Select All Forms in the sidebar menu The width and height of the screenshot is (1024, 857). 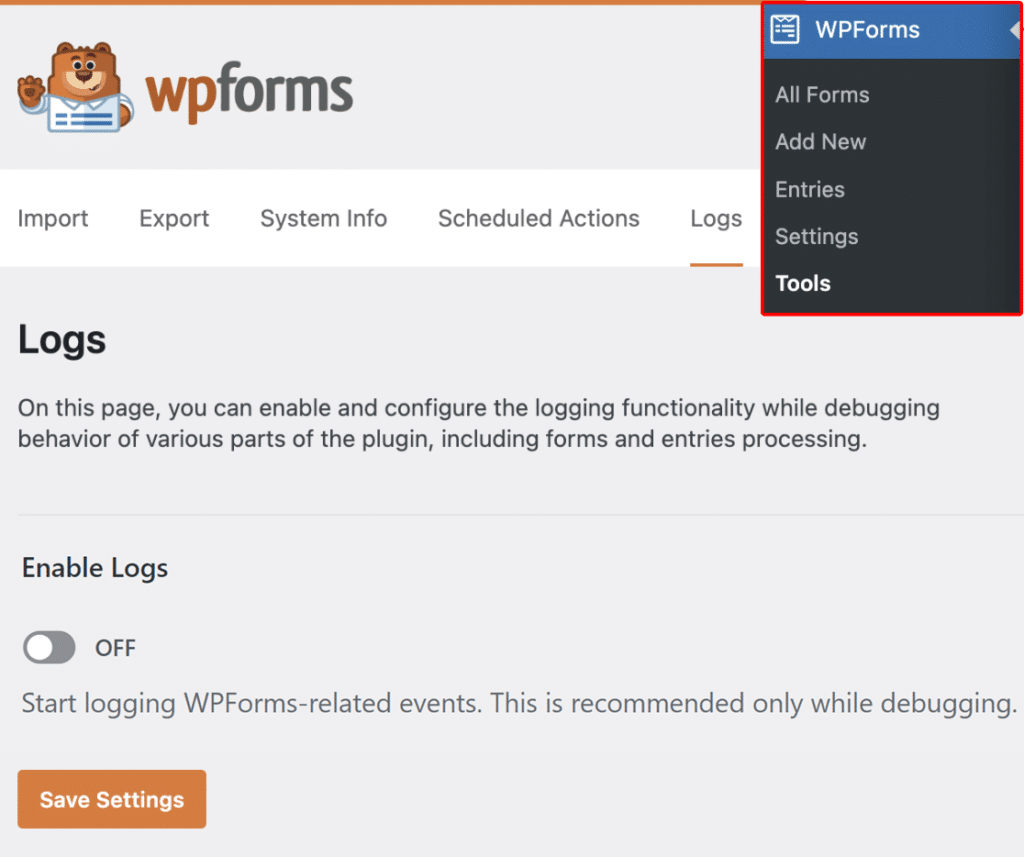(x=821, y=94)
